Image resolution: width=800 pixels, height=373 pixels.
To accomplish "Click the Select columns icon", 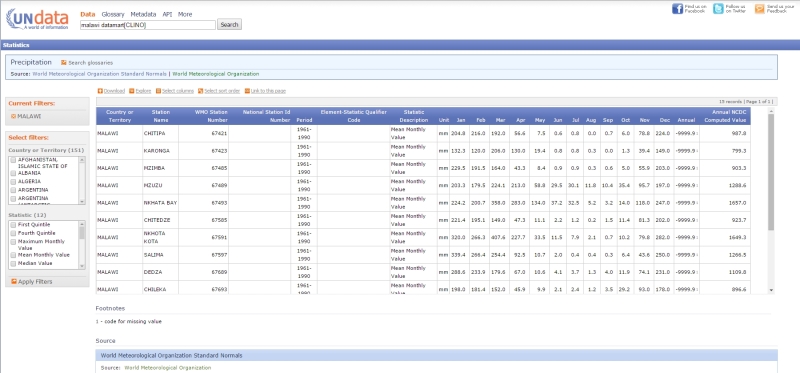I will [x=158, y=91].
